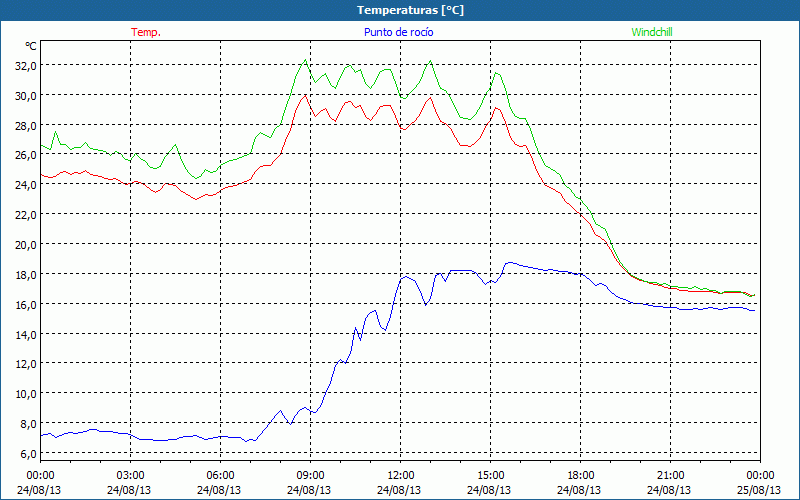800x500 pixels.
Task: Click the "16,0" y-axis value
Action: [x=26, y=305]
